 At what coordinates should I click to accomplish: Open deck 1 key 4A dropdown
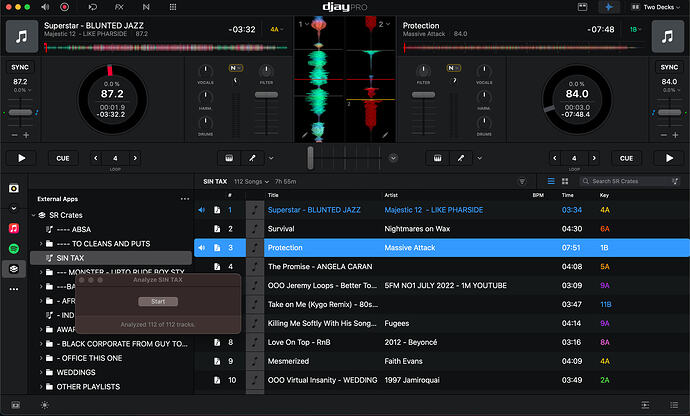(x=276, y=29)
